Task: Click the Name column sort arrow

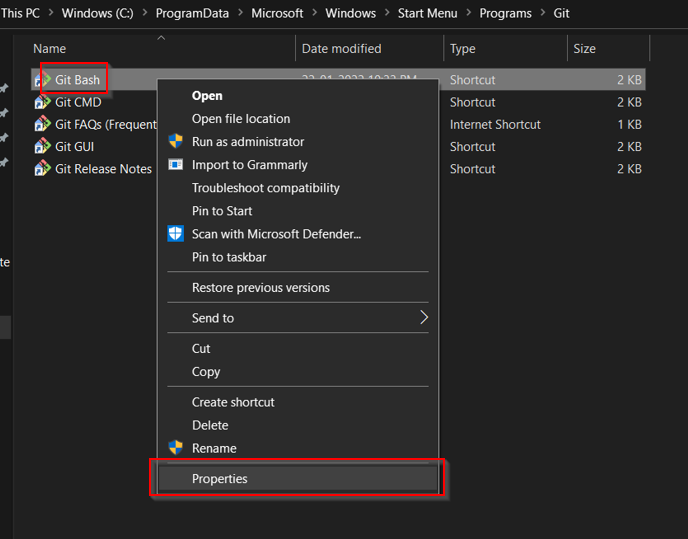Action: point(161,38)
